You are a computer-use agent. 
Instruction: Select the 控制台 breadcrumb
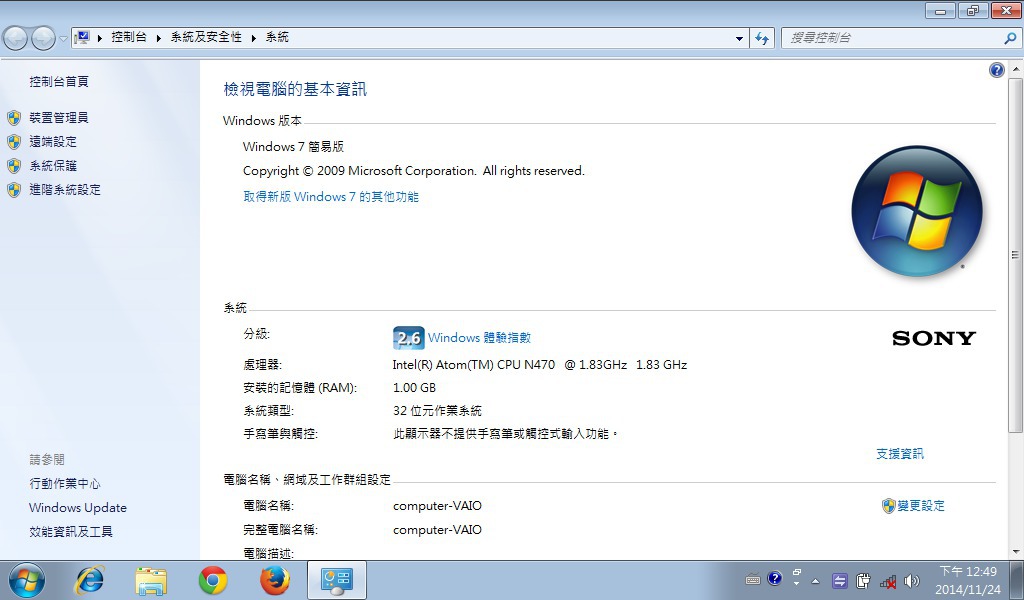tap(129, 37)
